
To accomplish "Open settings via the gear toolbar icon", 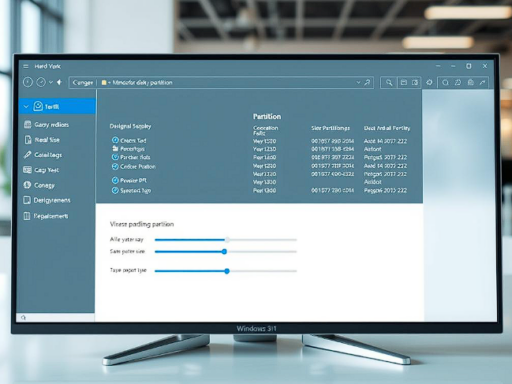I will (430, 82).
